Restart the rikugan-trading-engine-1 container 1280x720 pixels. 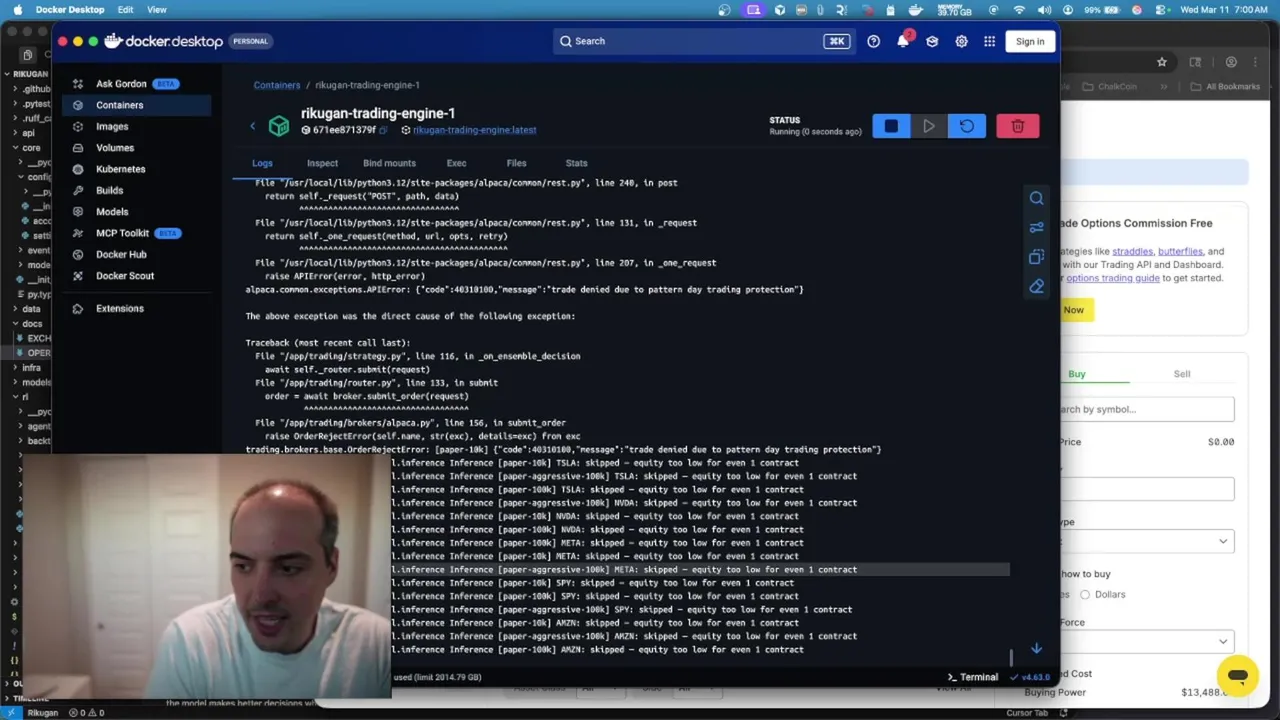(x=967, y=126)
